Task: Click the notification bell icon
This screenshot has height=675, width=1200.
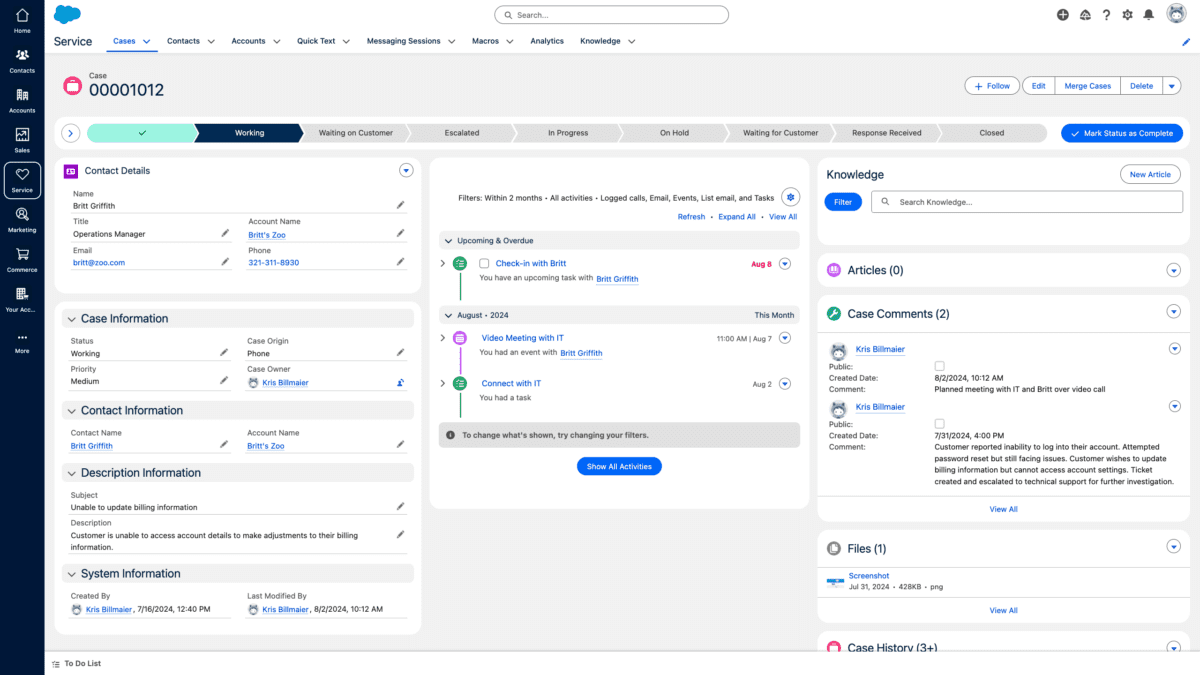Action: coord(1149,15)
